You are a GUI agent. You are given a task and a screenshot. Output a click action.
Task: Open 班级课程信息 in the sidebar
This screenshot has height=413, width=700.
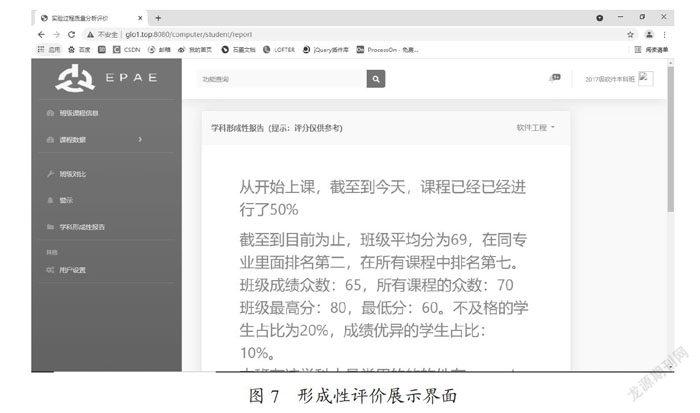pos(73,113)
